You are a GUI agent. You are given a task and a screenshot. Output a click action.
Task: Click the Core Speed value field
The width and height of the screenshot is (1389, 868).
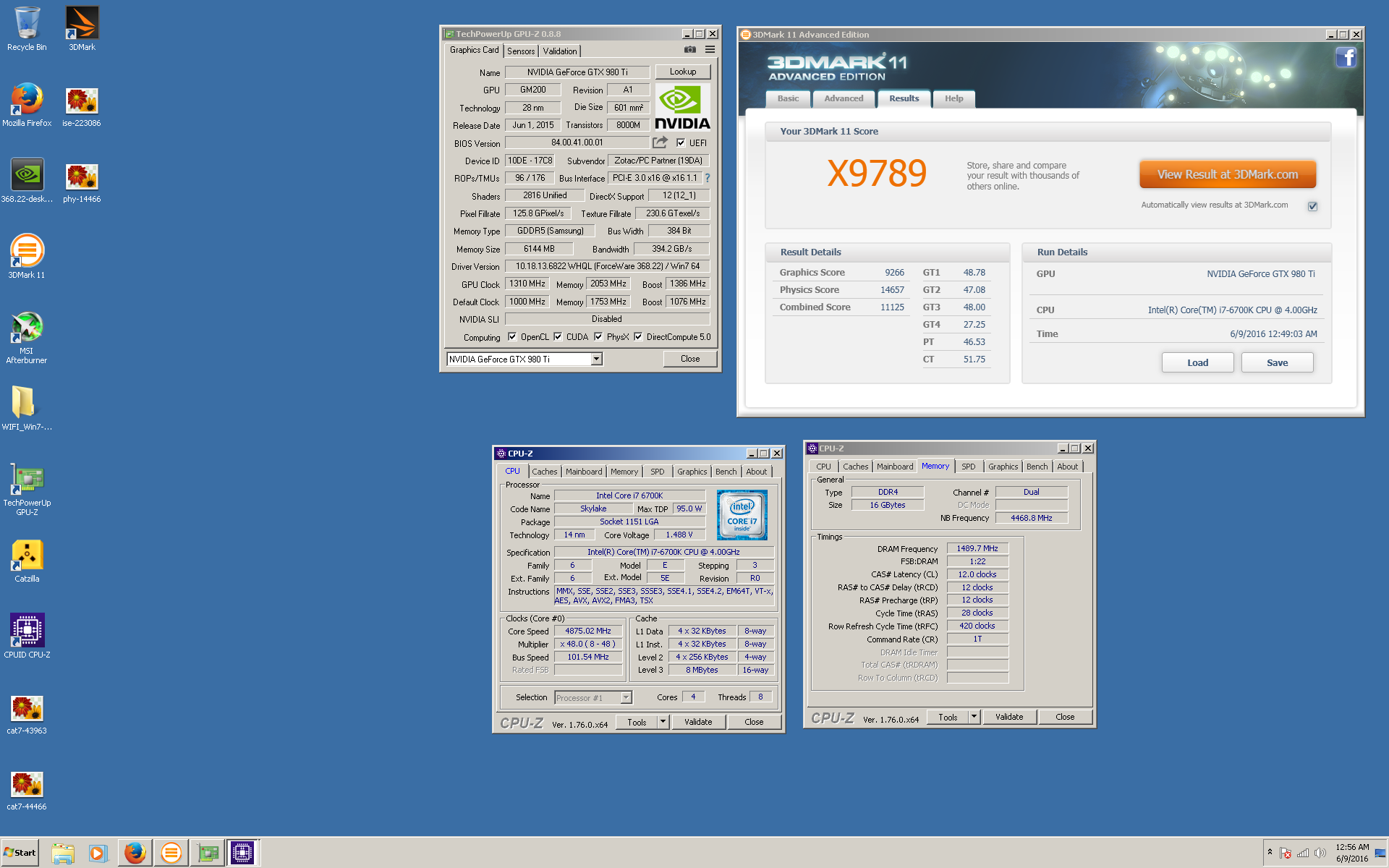[x=587, y=631]
